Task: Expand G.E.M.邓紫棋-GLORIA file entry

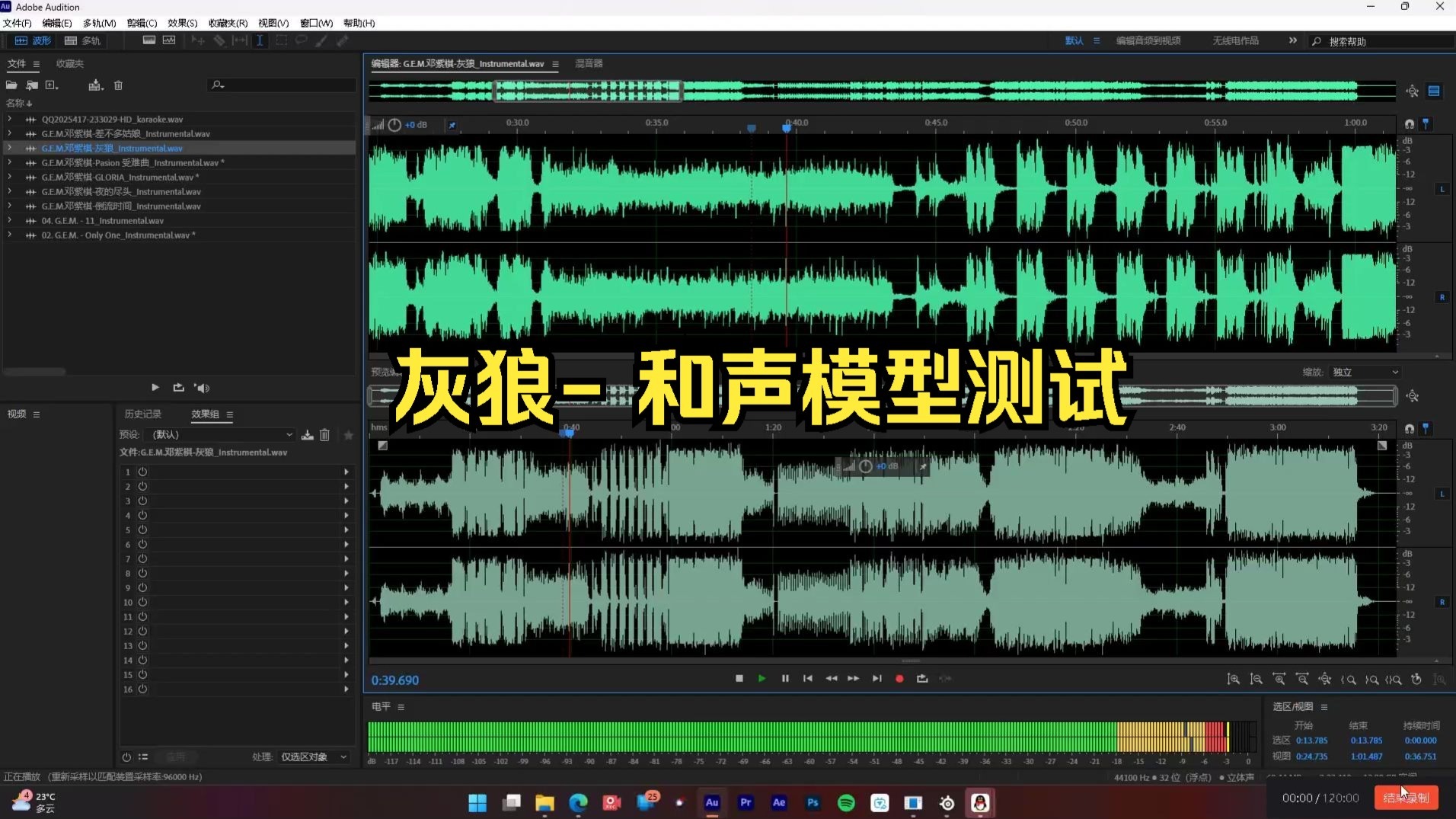Action: [x=9, y=177]
